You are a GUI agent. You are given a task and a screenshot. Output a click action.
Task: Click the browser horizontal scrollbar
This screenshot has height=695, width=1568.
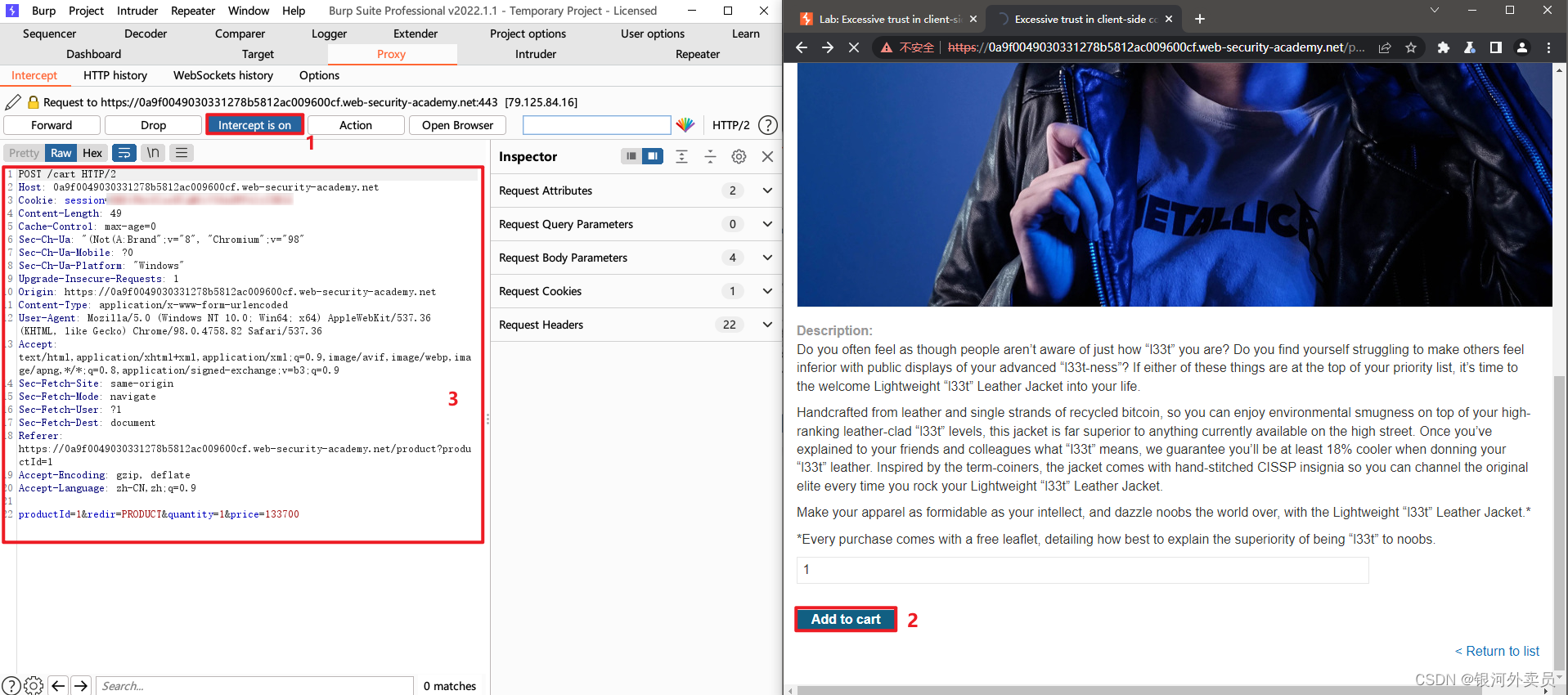1139,690
